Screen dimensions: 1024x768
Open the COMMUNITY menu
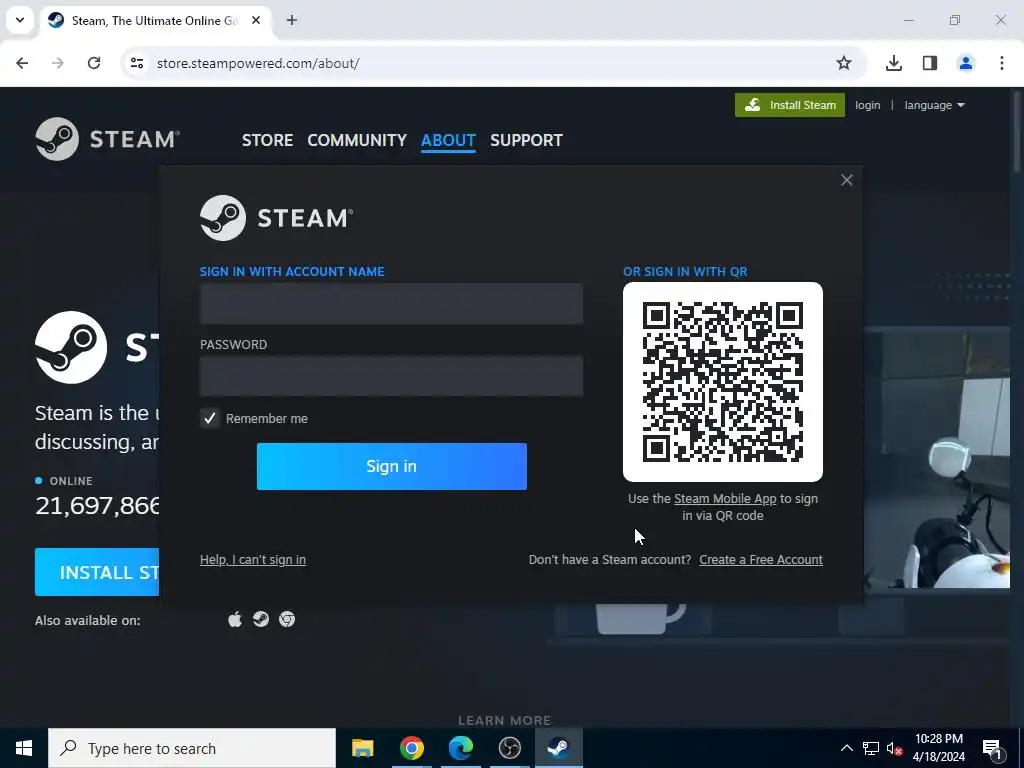pyautogui.click(x=357, y=140)
